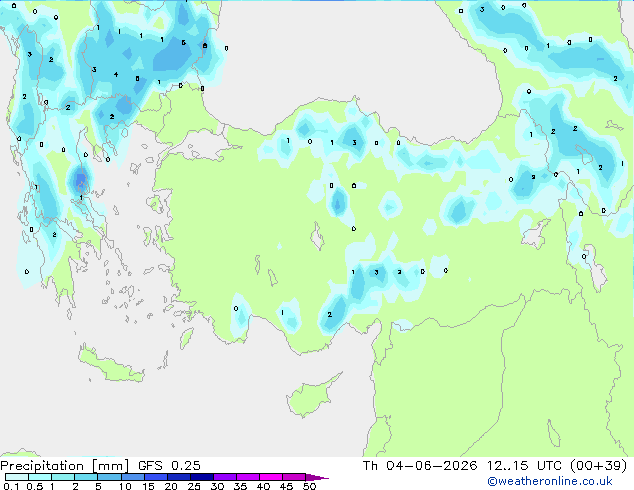634x490 pixels.
Task: Click the "10" legend scale label
Action: (125, 486)
